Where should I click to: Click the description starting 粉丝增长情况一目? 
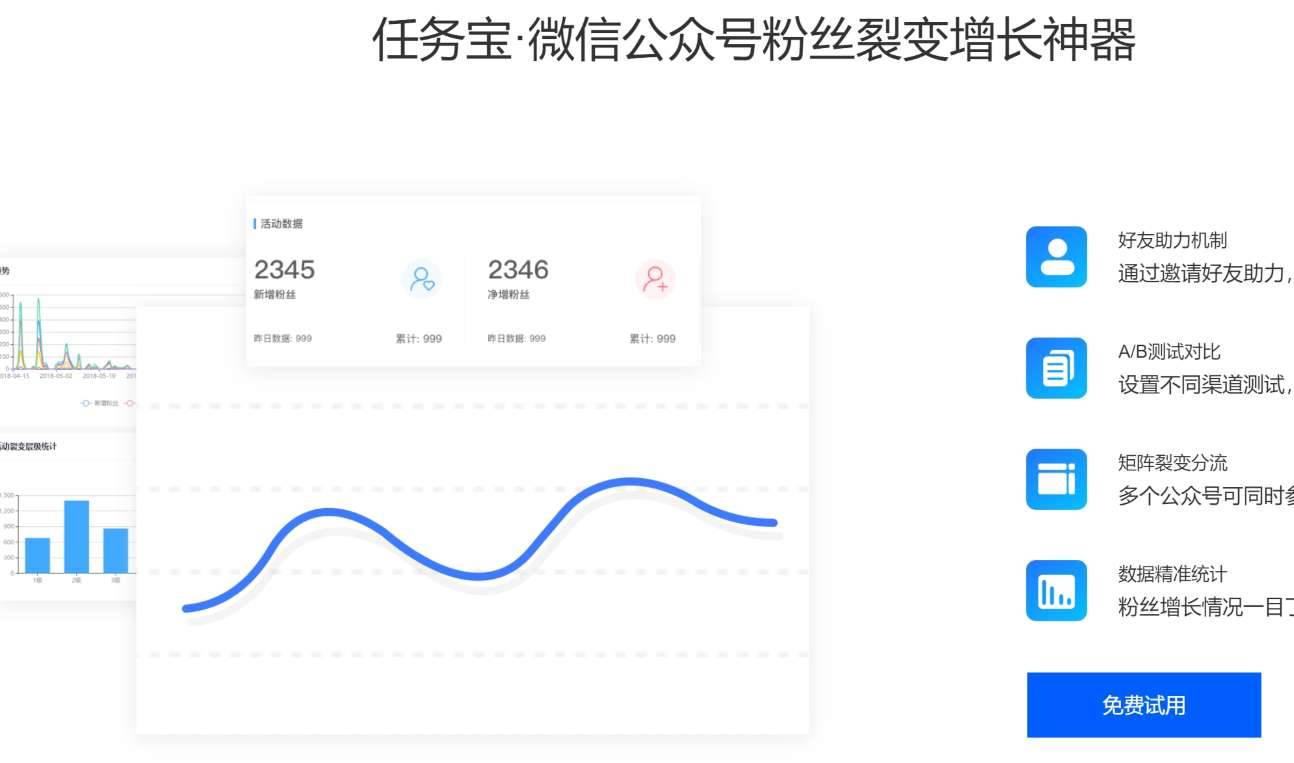tap(1206, 607)
